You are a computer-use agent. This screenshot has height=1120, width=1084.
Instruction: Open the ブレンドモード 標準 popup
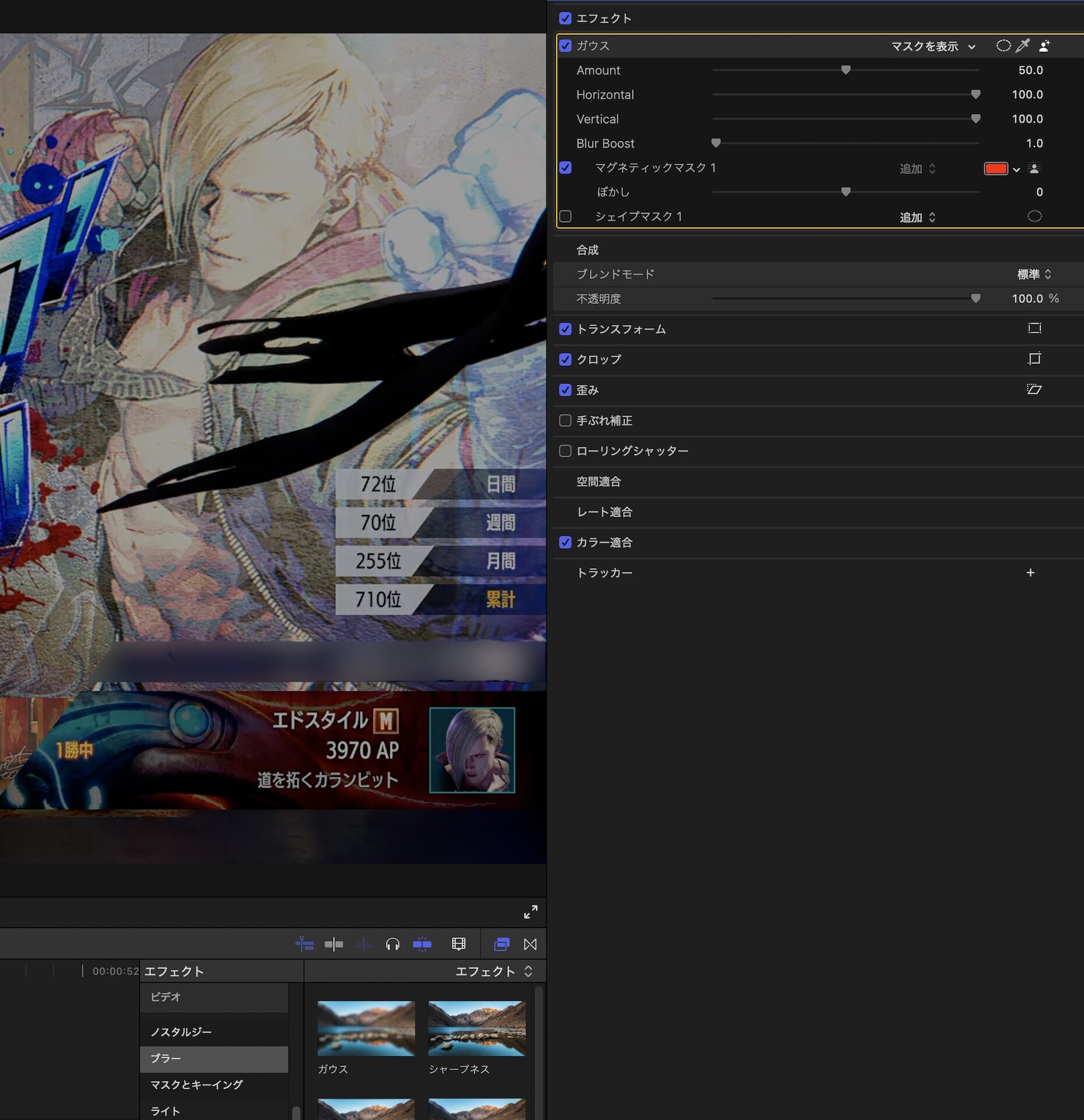pos(1034,274)
